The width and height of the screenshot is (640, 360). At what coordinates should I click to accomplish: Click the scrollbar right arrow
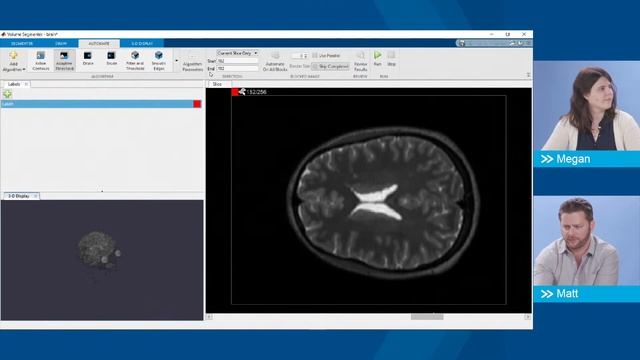[527, 317]
